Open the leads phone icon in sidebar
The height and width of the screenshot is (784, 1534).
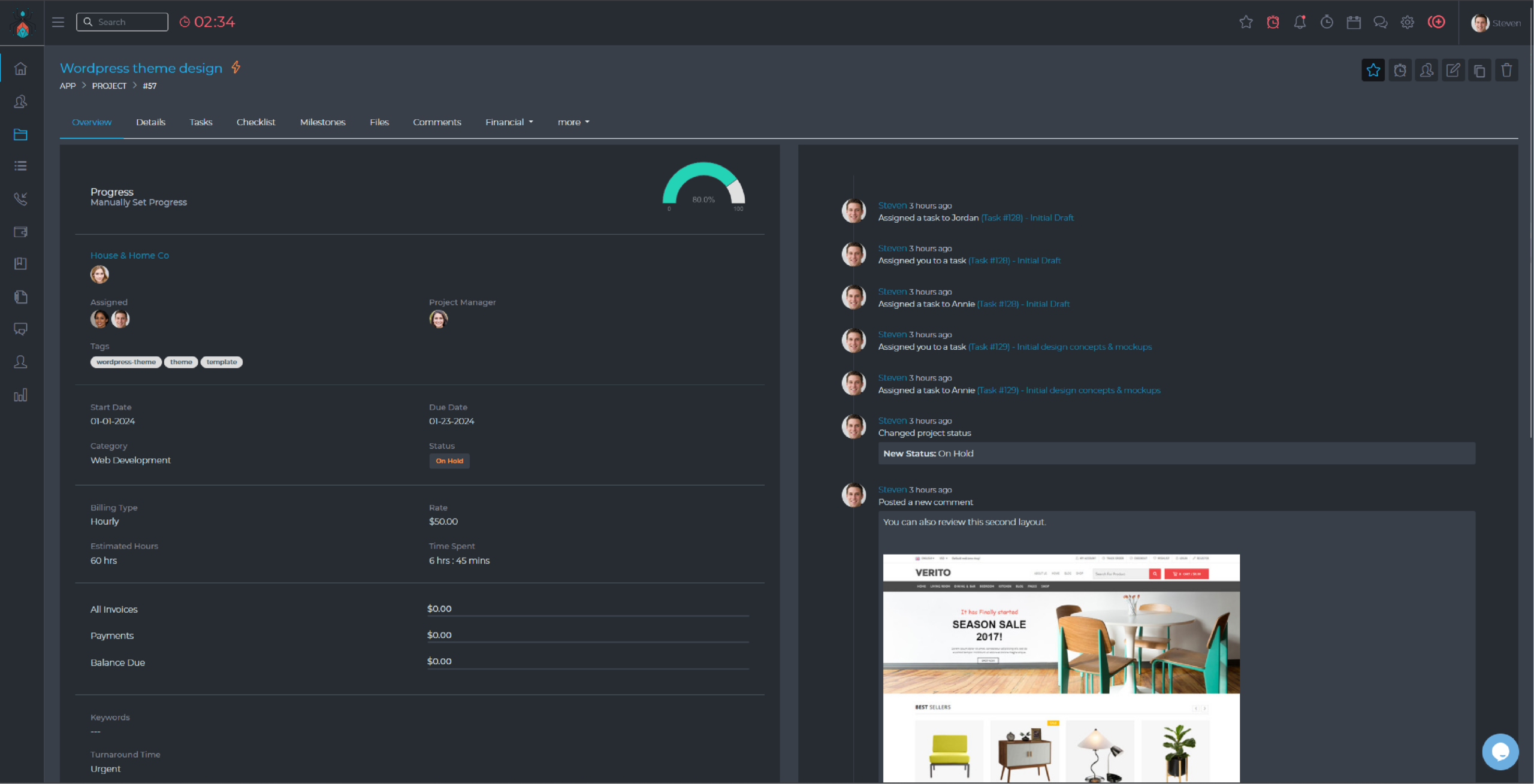21,199
